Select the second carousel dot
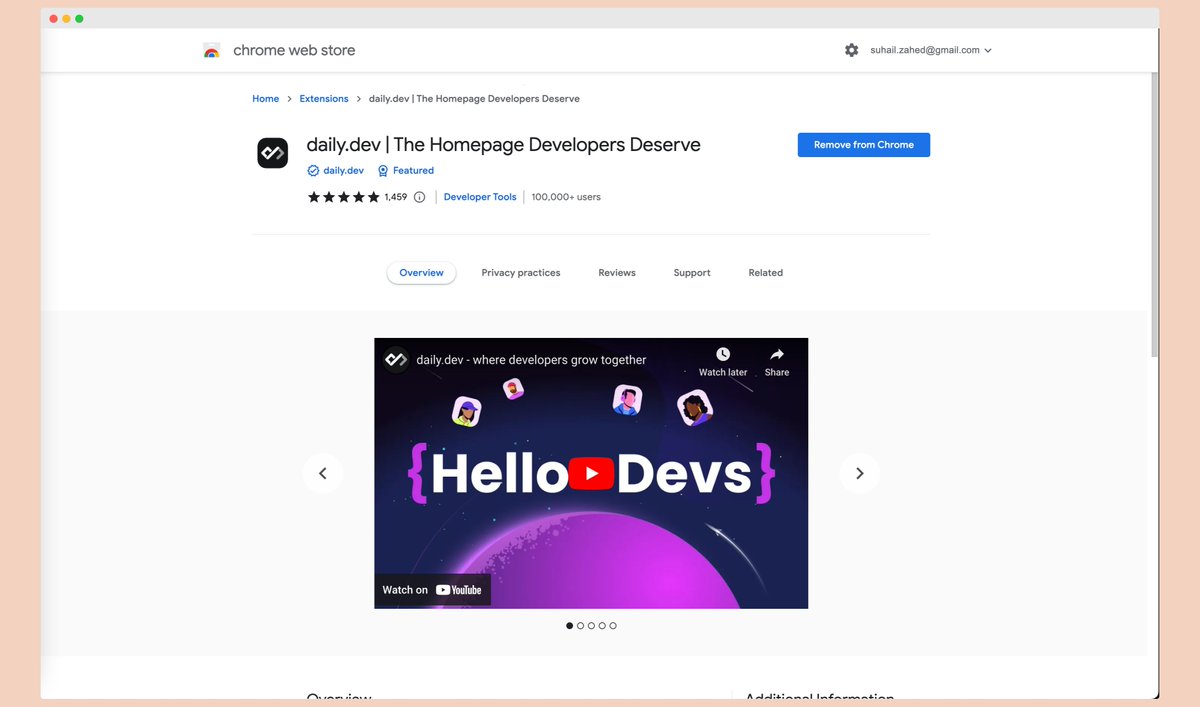The width and height of the screenshot is (1200, 707). pos(581,626)
